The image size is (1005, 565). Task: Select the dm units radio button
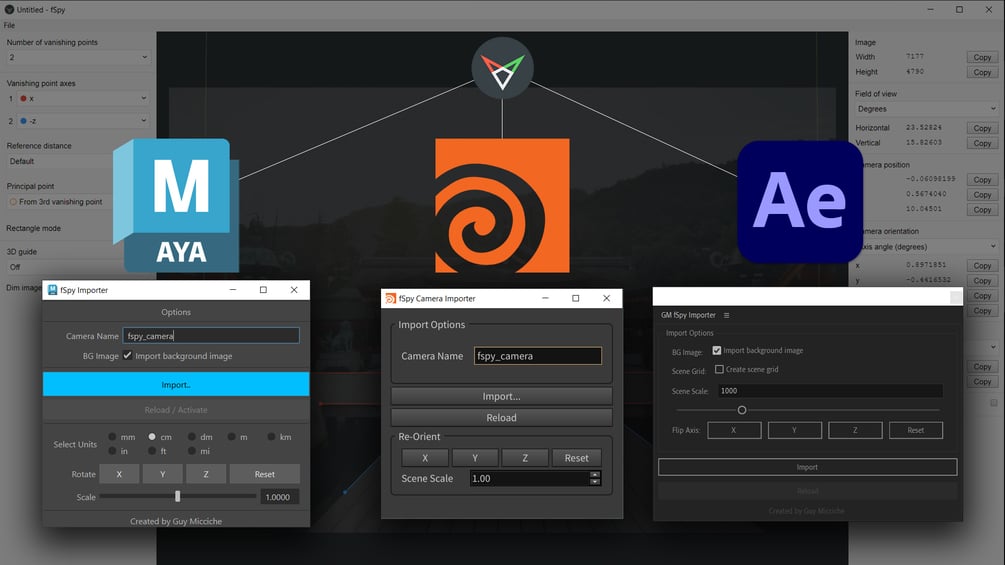[192, 437]
